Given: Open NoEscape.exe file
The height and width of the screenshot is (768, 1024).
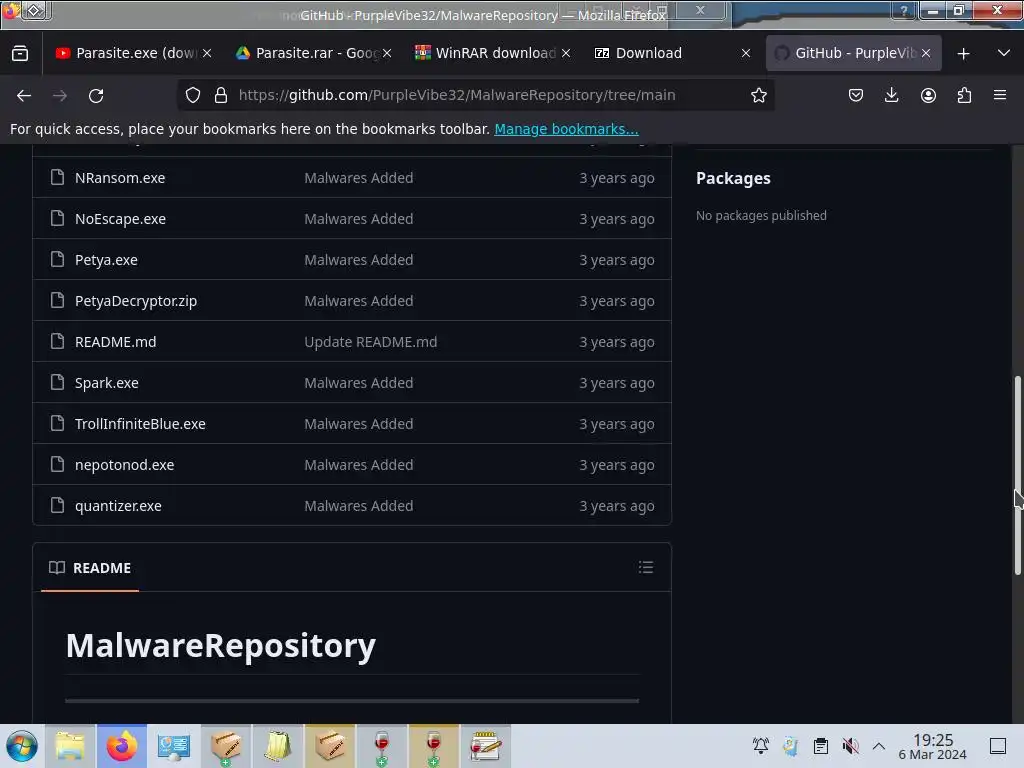Looking at the screenshot, I should (x=120, y=219).
